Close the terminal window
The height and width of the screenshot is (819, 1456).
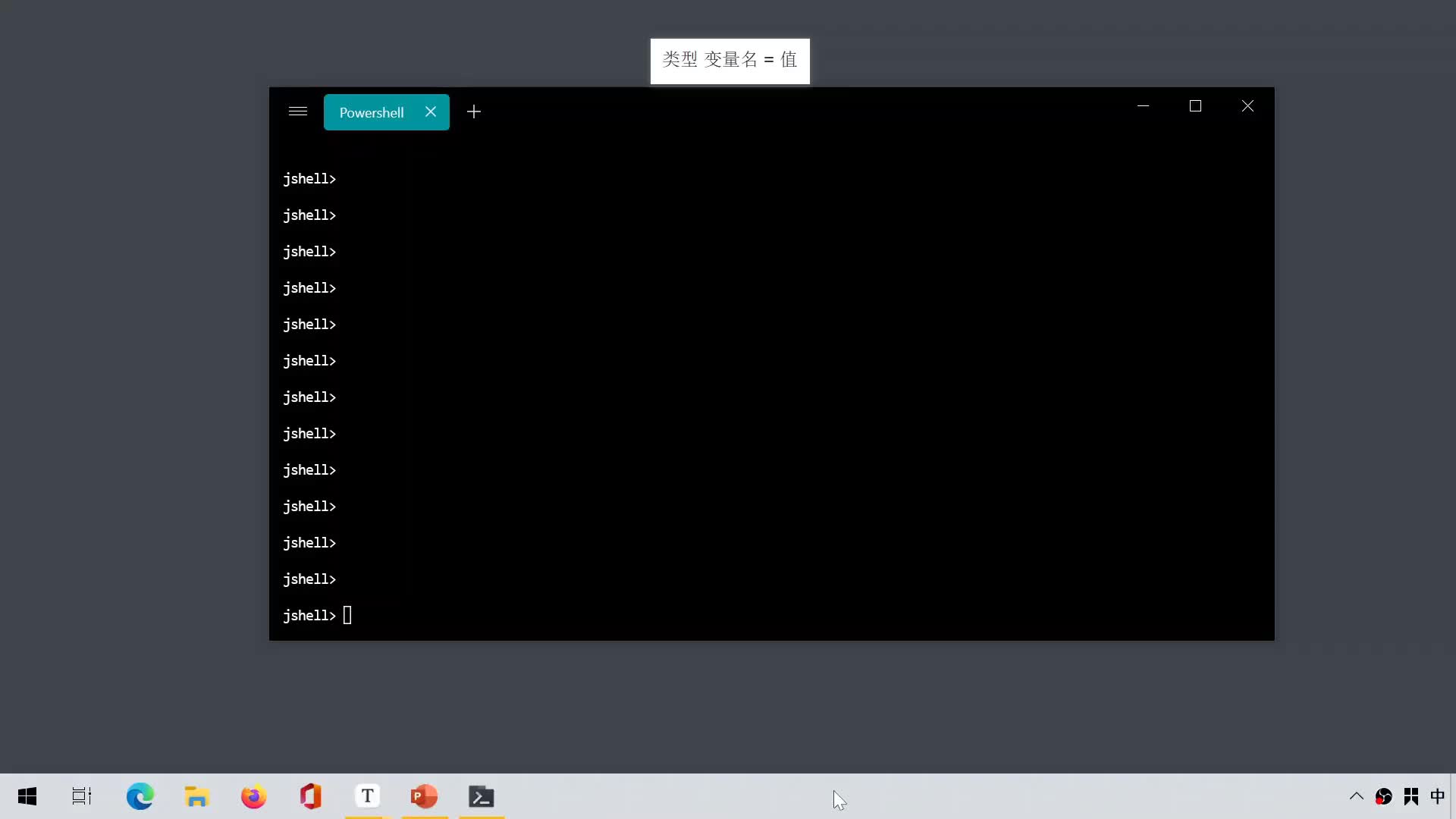click(x=1247, y=106)
